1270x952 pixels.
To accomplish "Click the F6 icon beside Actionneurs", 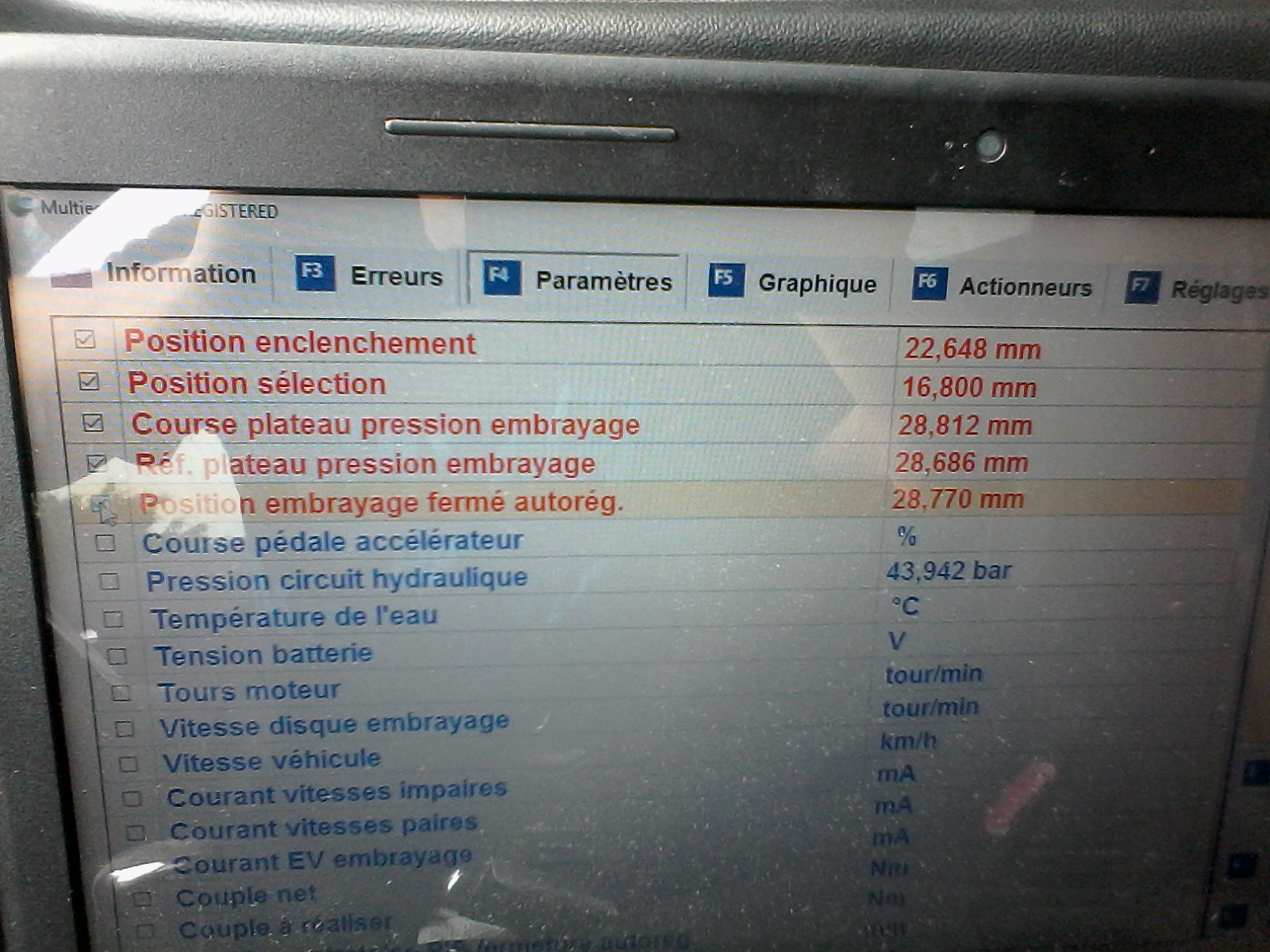I will point(929,283).
